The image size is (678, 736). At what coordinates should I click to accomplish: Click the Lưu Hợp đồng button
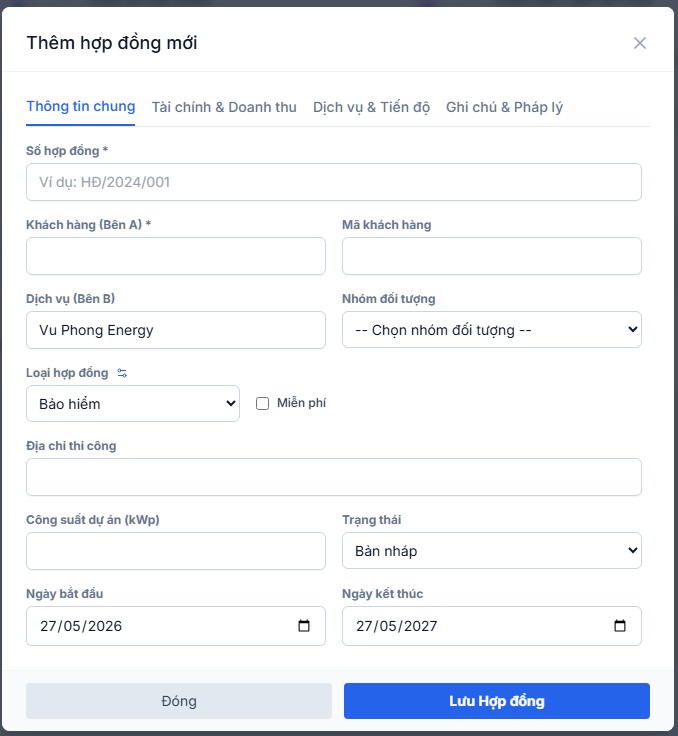pyautogui.click(x=497, y=701)
